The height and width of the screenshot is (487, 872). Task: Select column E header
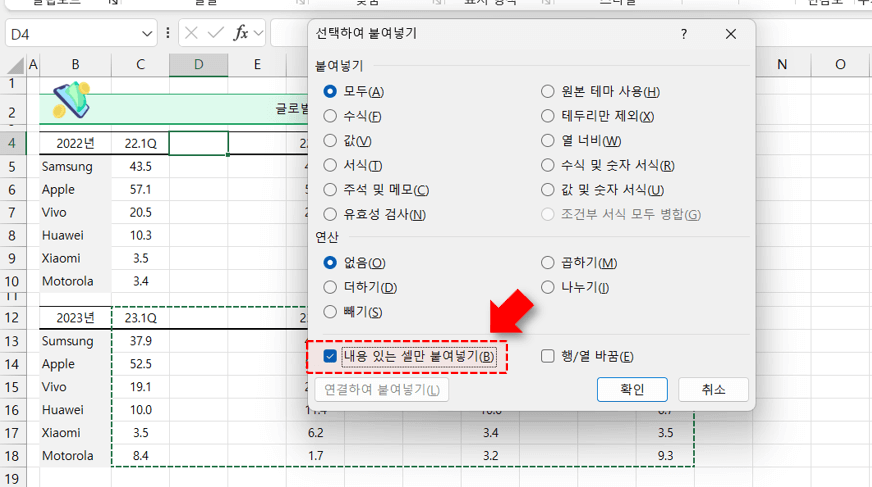click(257, 64)
